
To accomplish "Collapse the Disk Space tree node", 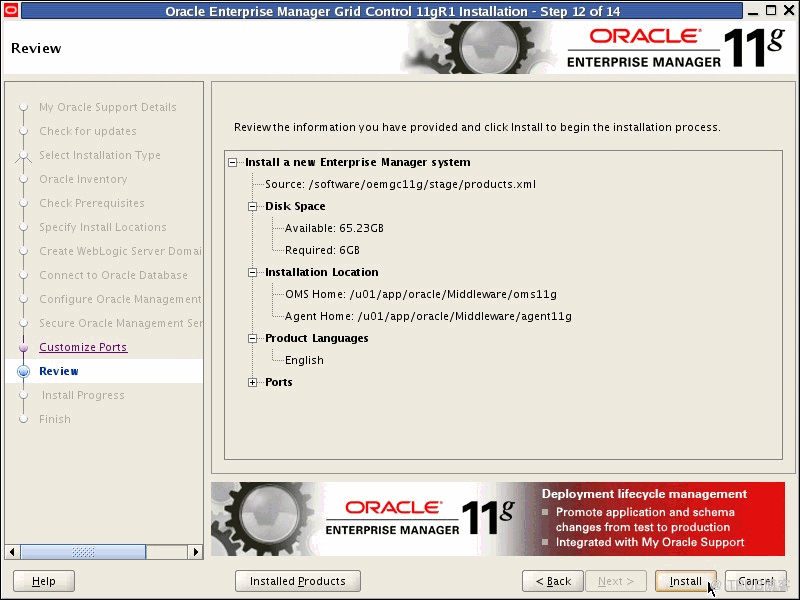I will pos(253,206).
